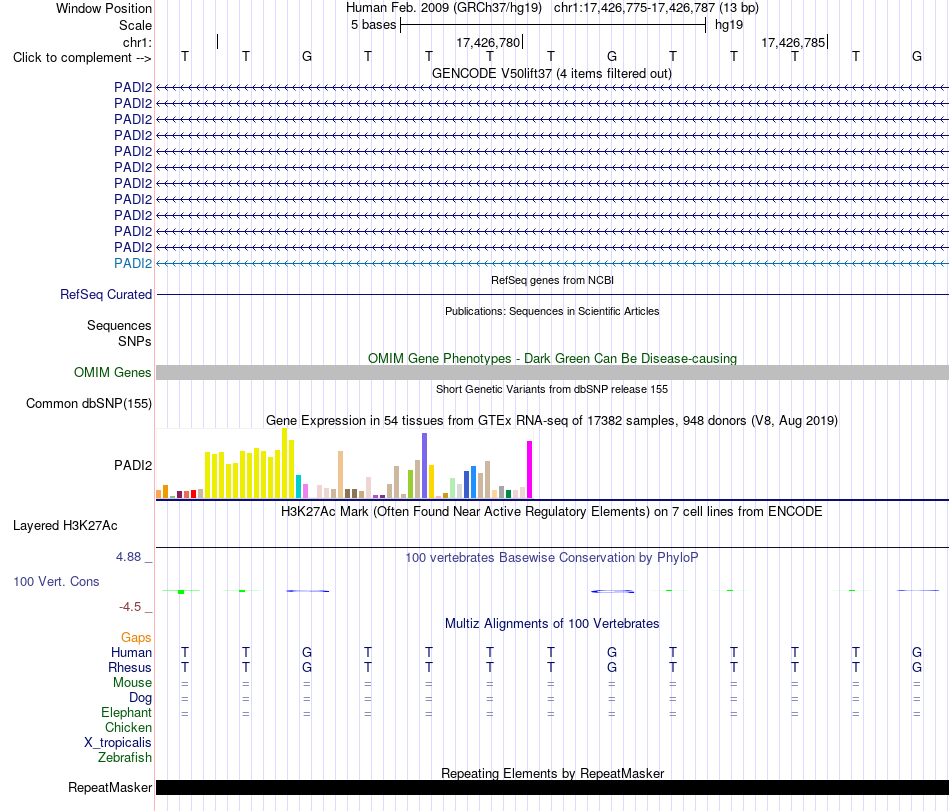Click the chr1:17,426,775-17,426,787 position text
Screen dimensions: 950x811
[634, 8]
